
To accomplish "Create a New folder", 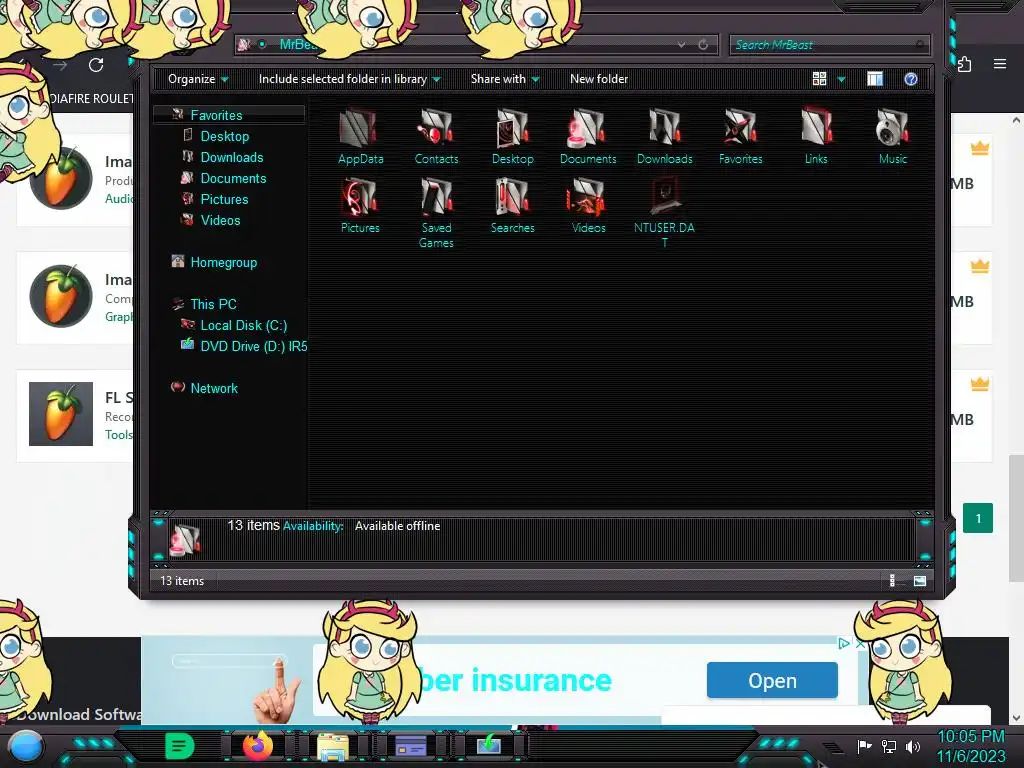I will (x=599, y=79).
